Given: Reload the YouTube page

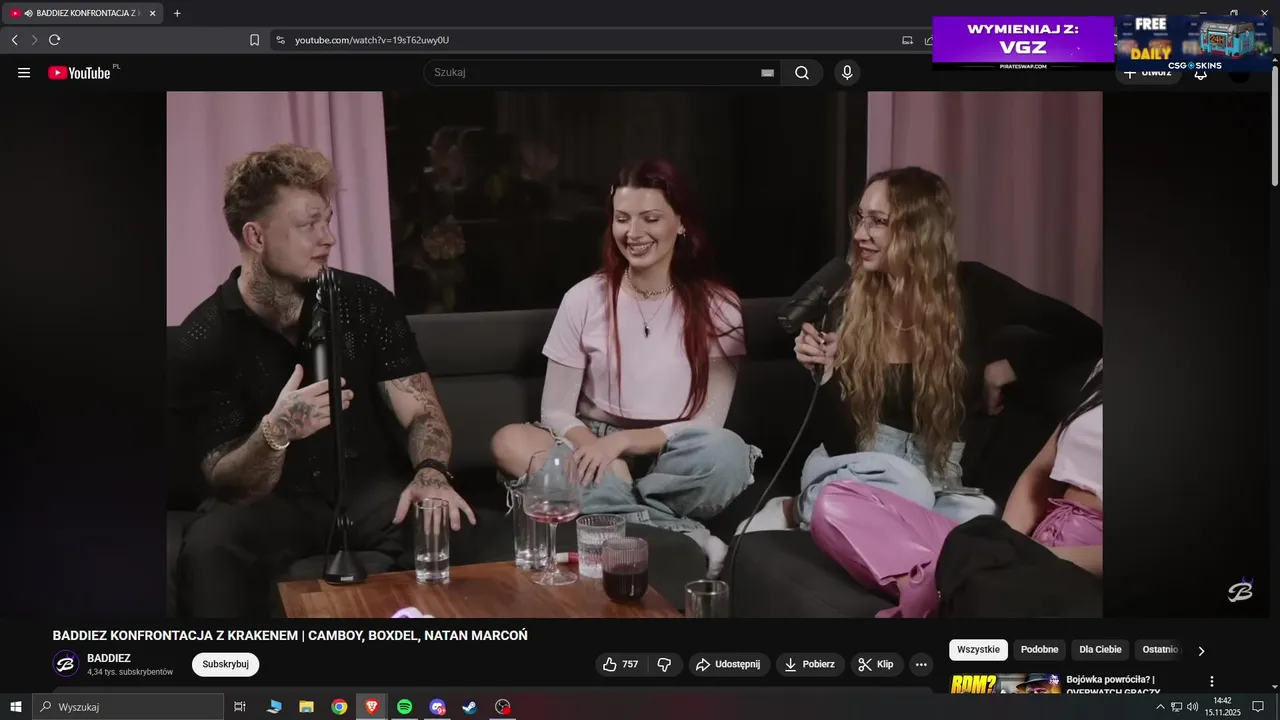Looking at the screenshot, I should 54,40.
